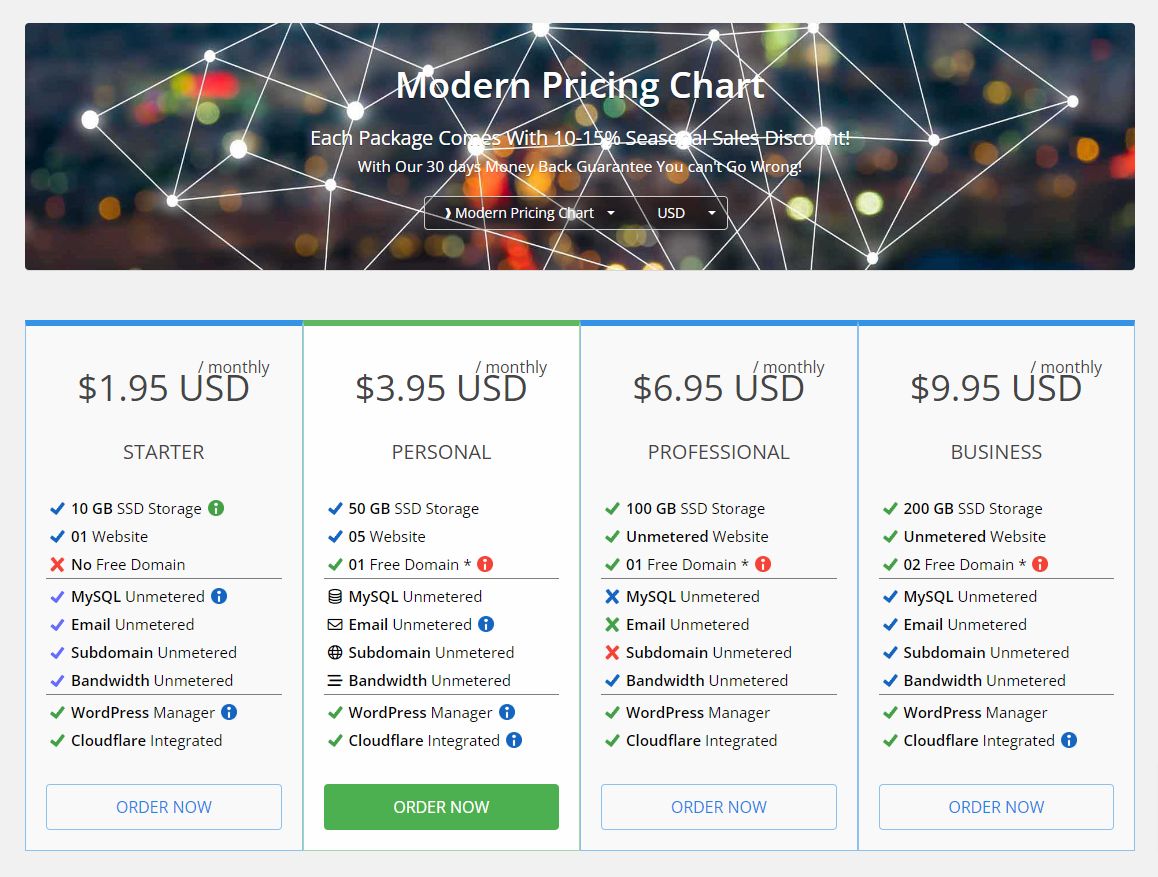Image resolution: width=1158 pixels, height=877 pixels.
Task: Click info icon next to Personal Cloudflare Integrated
Action: [514, 740]
